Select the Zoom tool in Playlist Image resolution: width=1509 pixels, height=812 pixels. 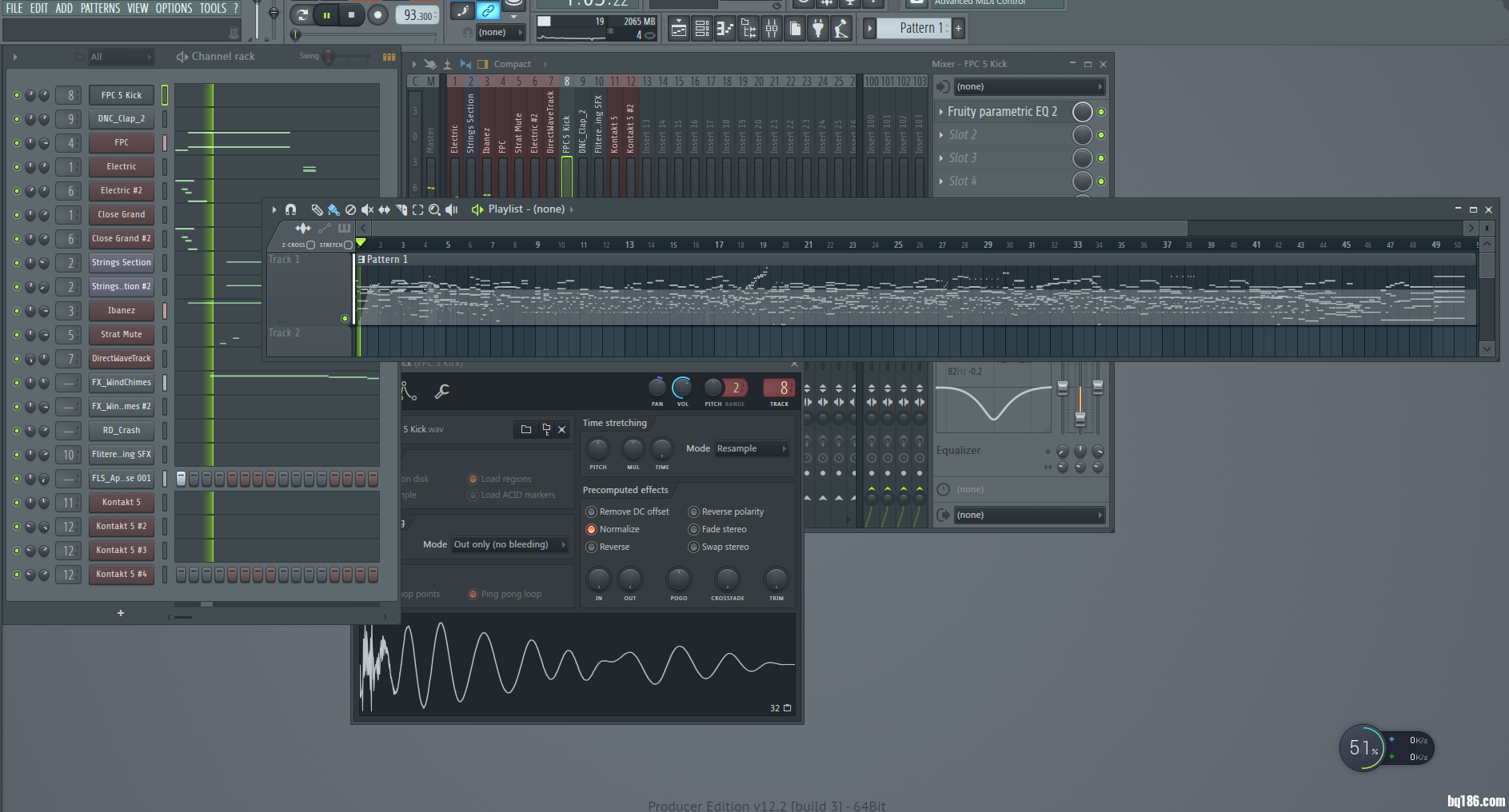point(434,209)
